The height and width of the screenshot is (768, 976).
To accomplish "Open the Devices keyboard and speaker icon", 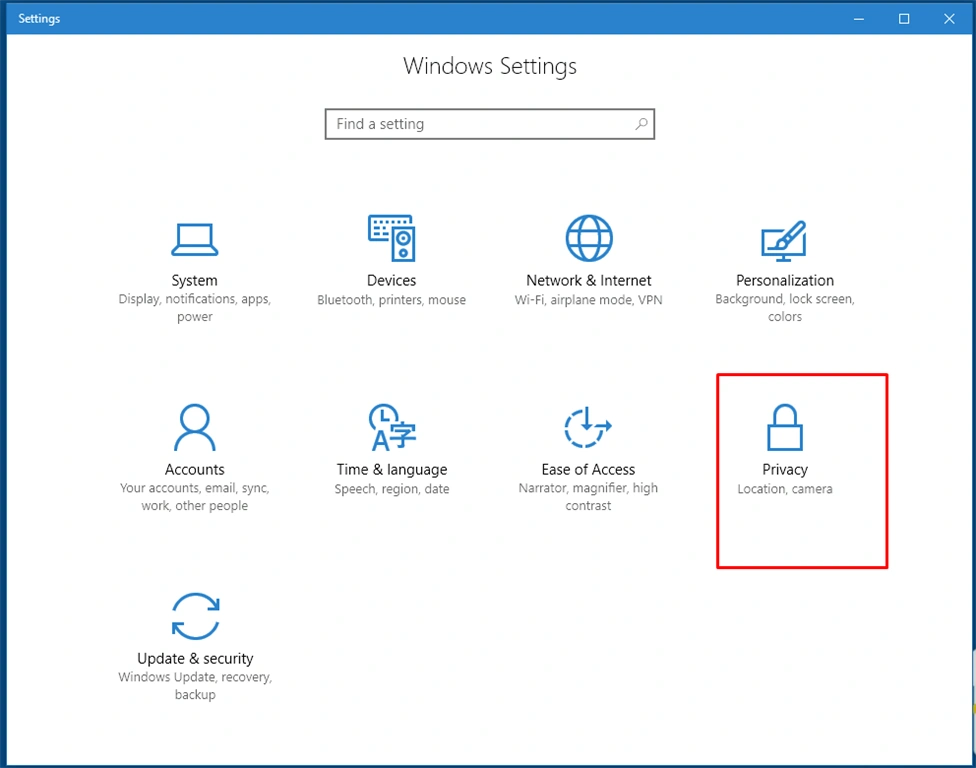I will click(392, 238).
